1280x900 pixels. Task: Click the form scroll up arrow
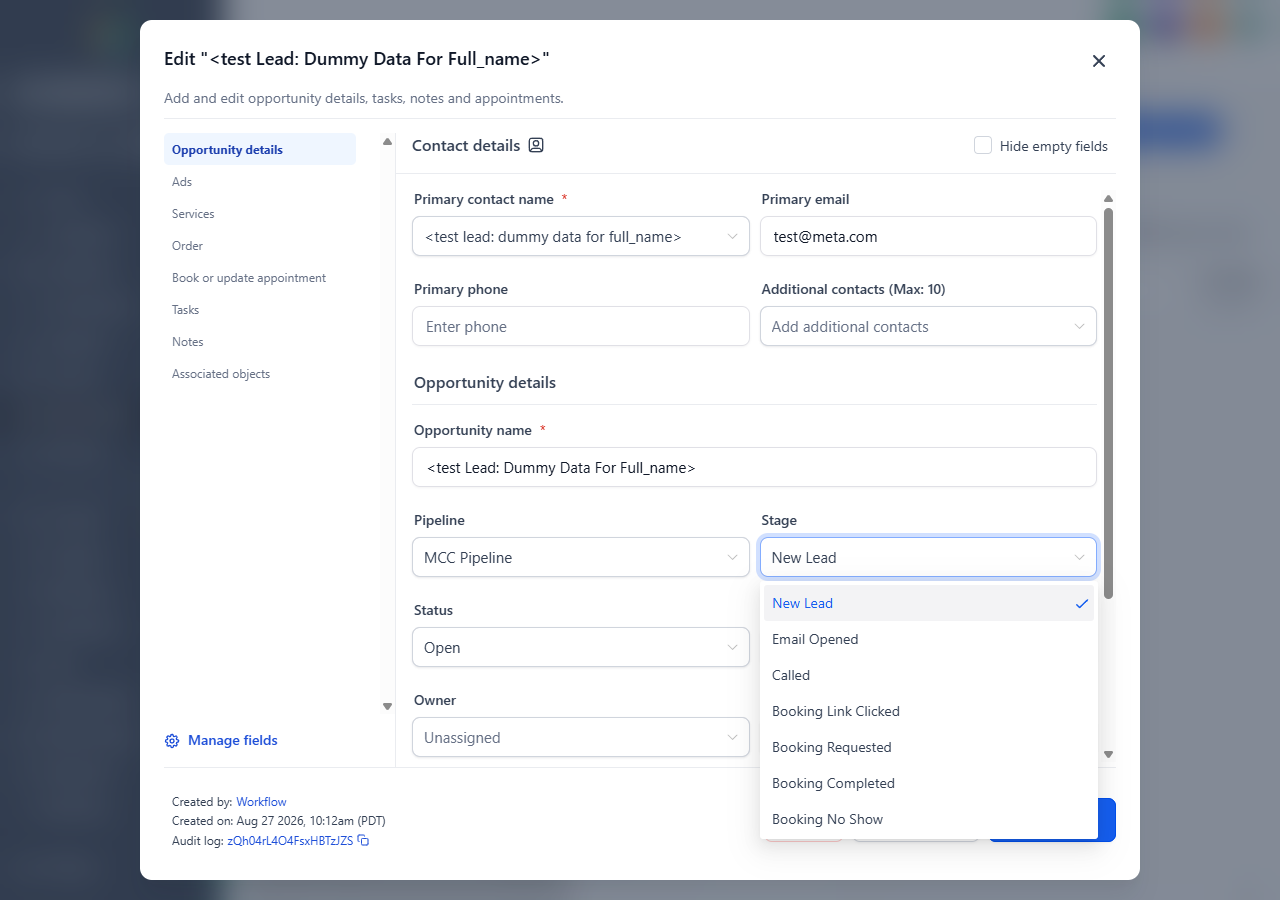(x=1108, y=198)
